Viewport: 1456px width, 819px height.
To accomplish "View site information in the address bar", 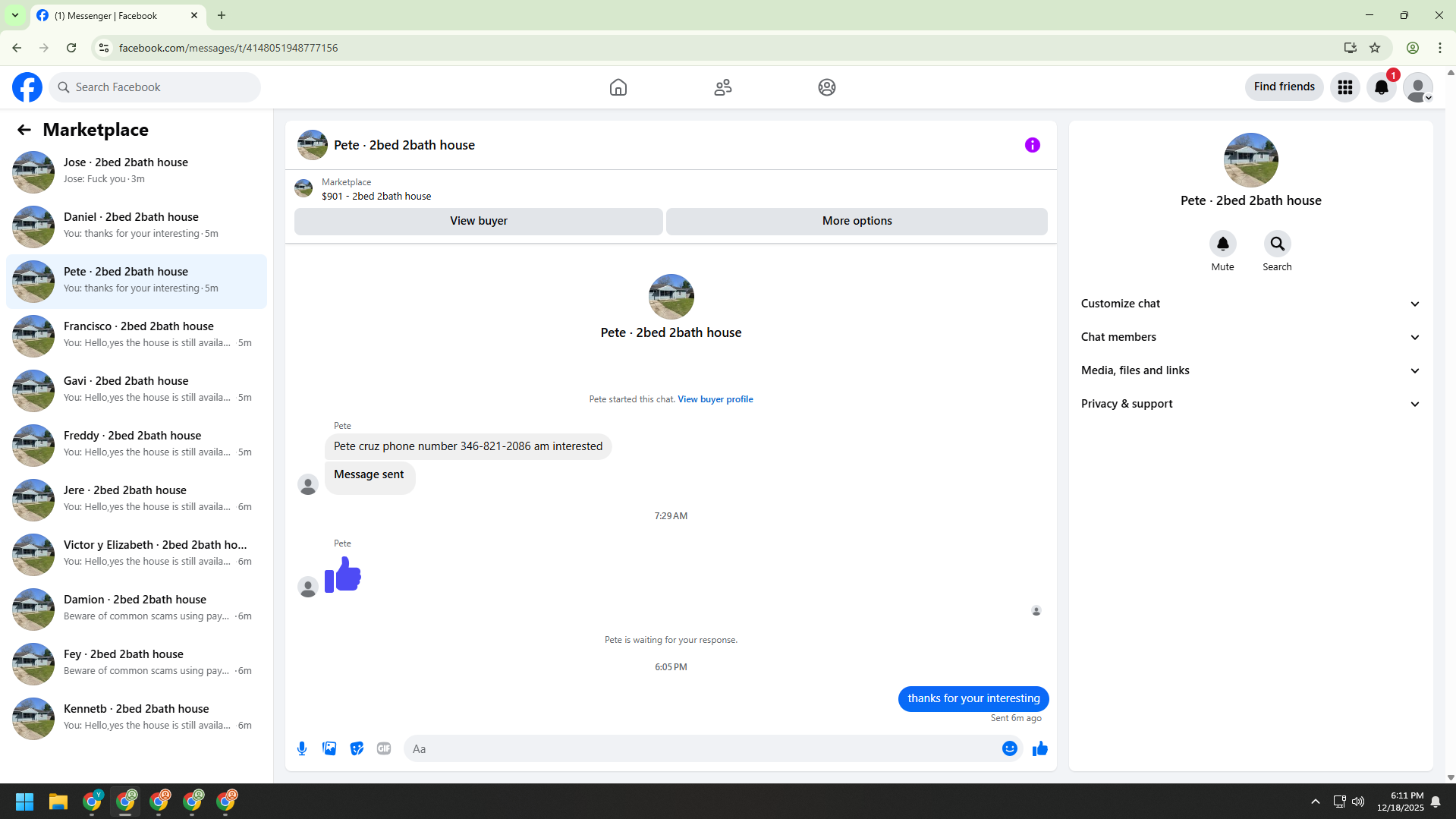I will click(x=104, y=48).
